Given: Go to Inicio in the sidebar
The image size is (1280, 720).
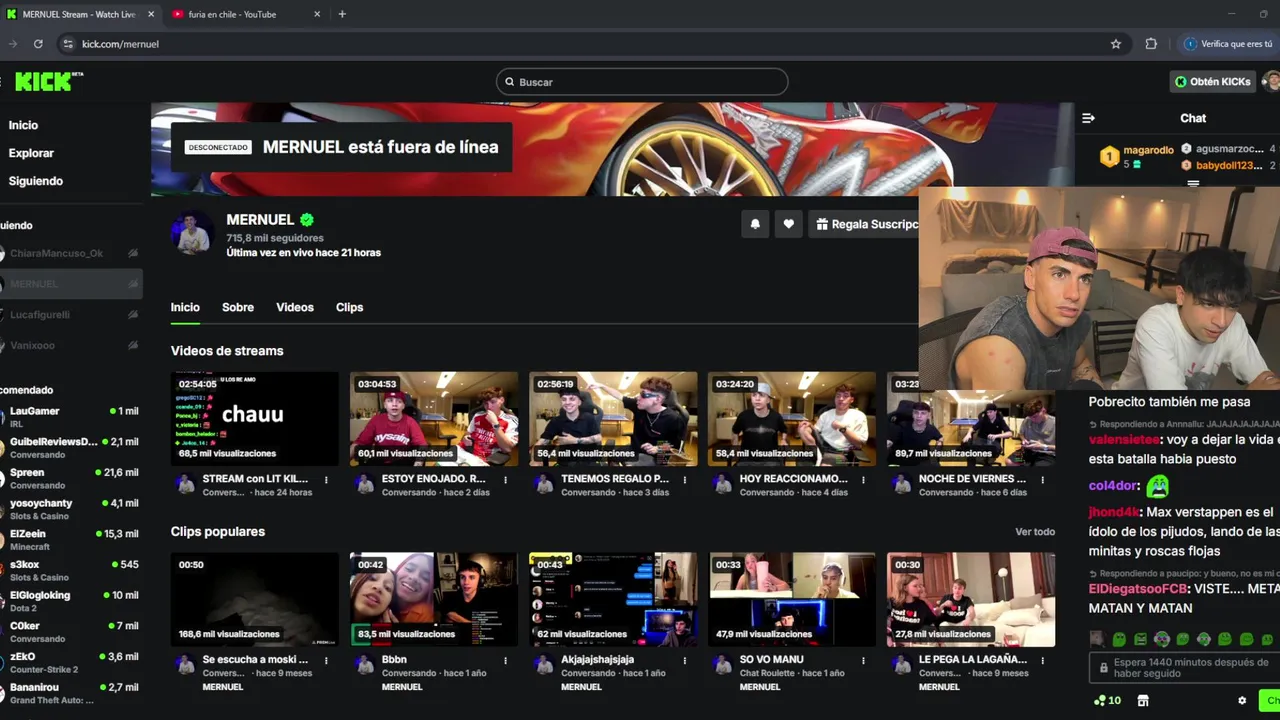Looking at the screenshot, I should pyautogui.click(x=23, y=125).
